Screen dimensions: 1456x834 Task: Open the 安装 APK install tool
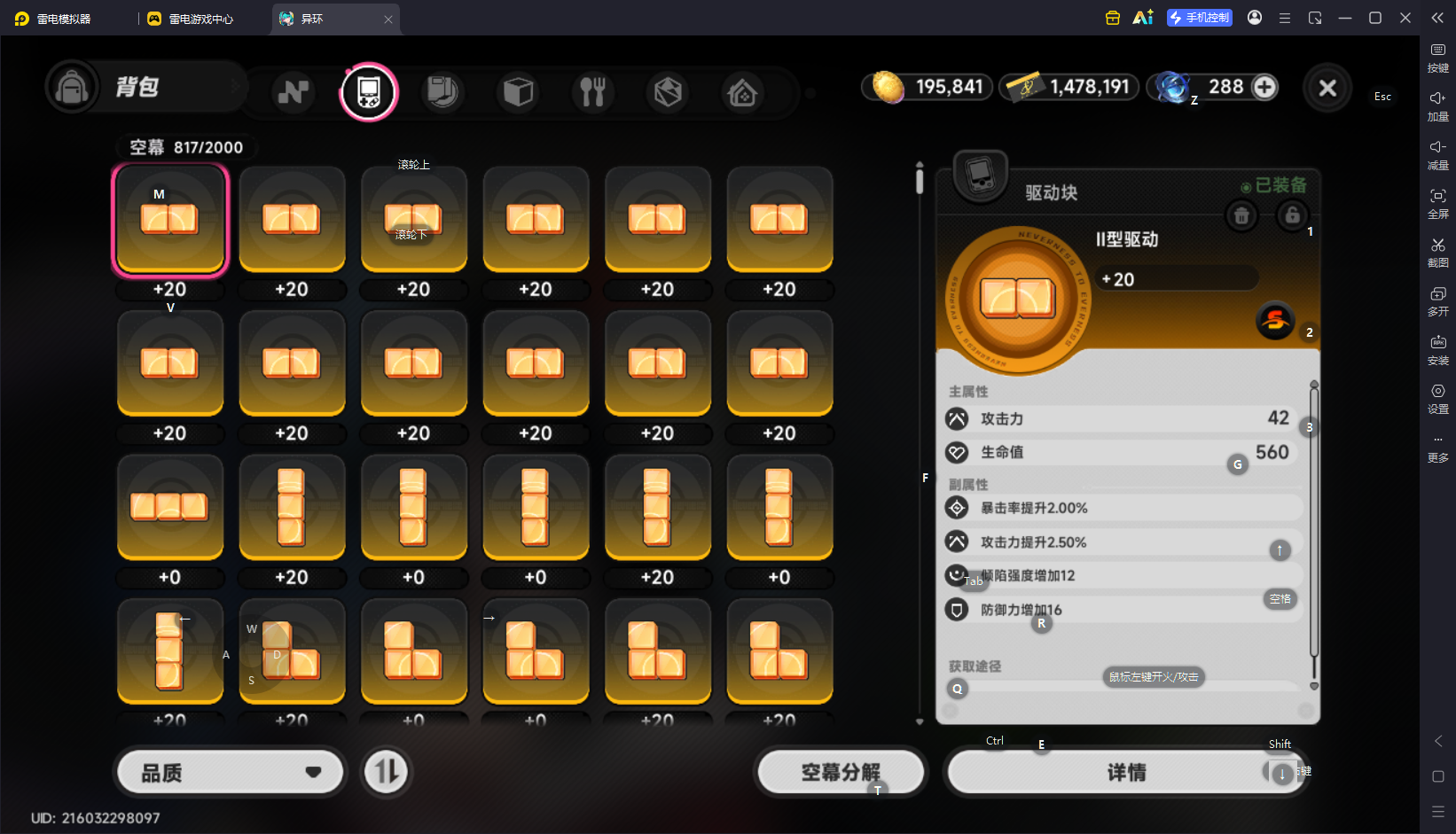(1437, 349)
